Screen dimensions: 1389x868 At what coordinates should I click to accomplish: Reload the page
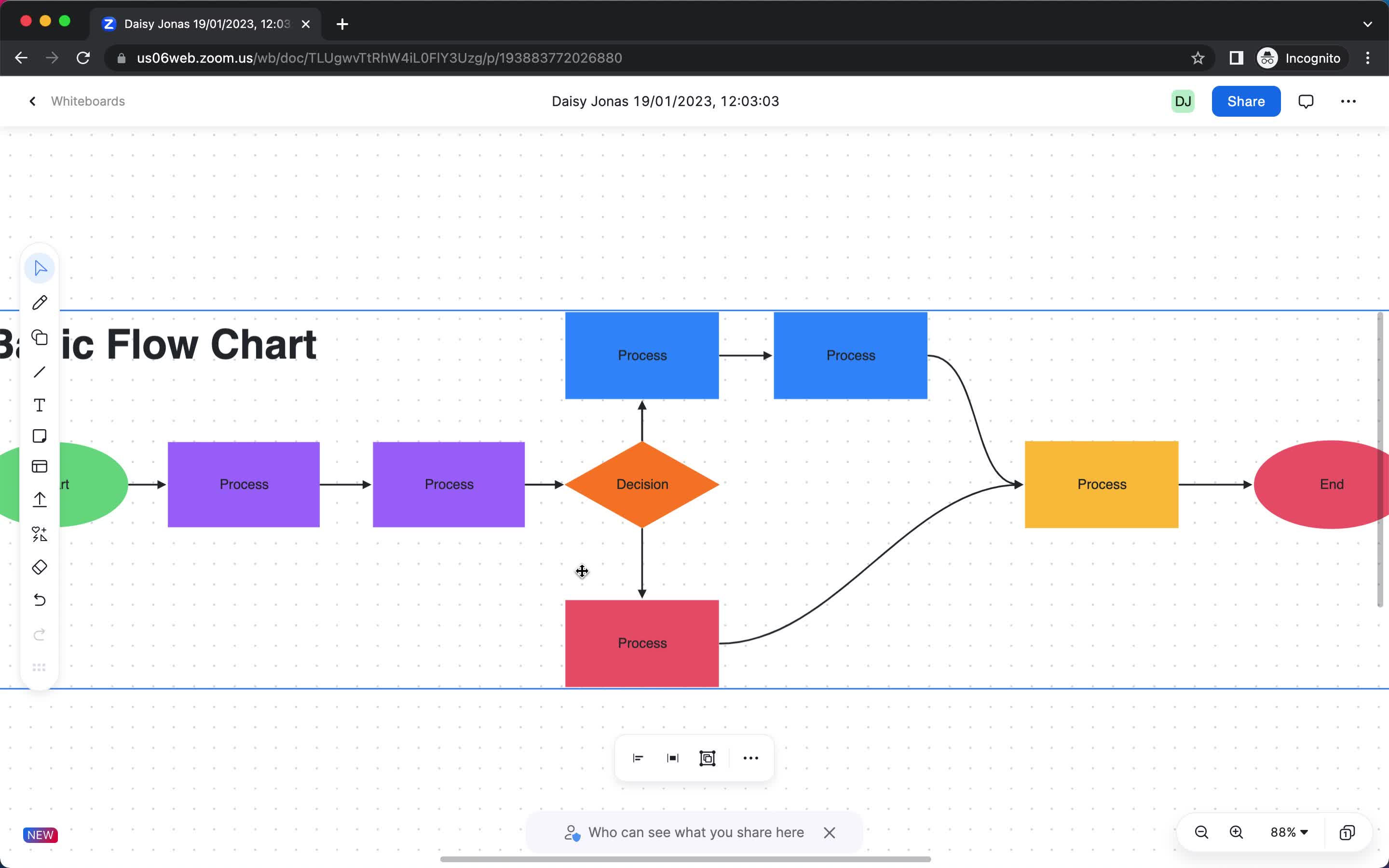pyautogui.click(x=83, y=58)
